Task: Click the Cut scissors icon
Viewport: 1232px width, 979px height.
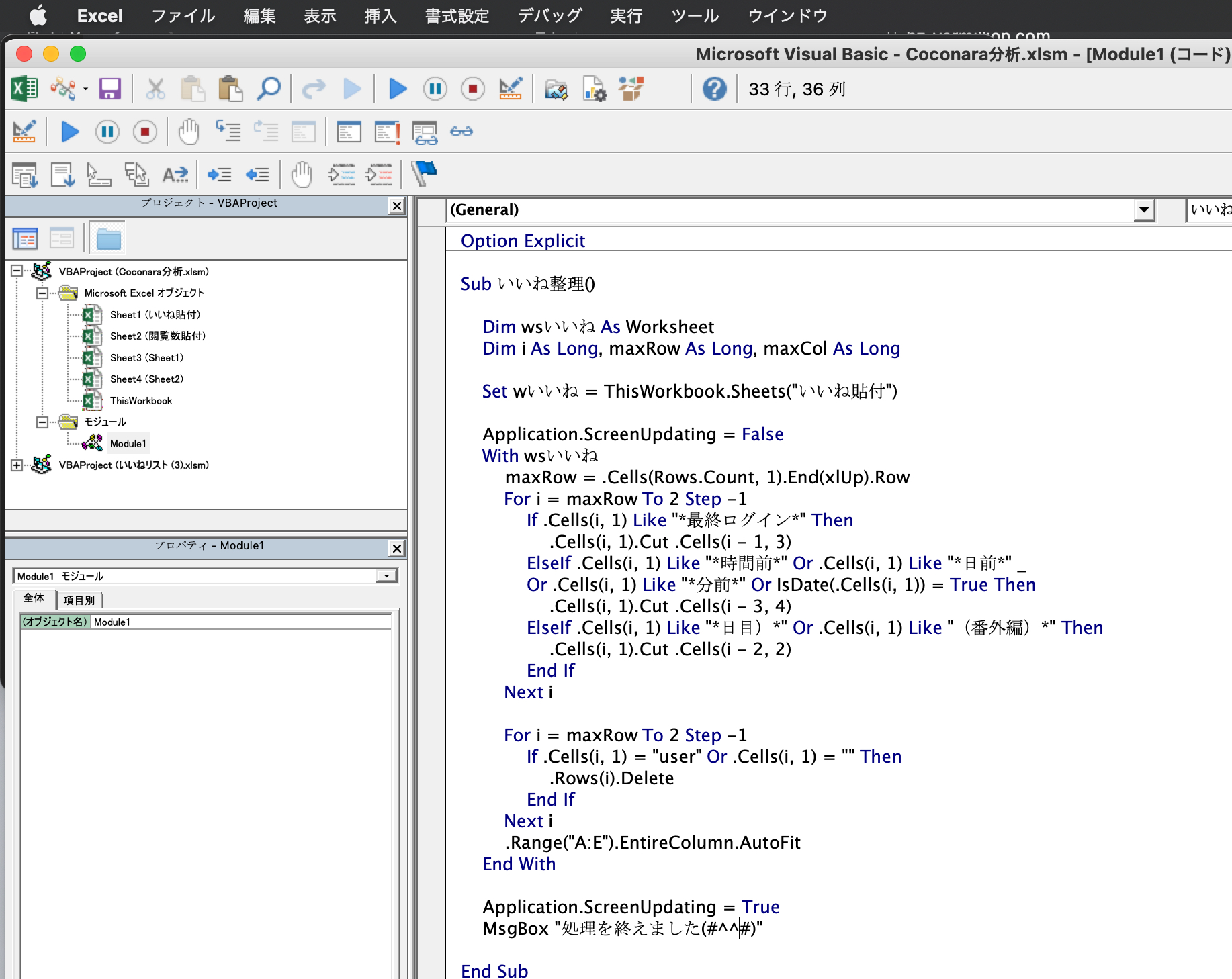Action: 155,89
